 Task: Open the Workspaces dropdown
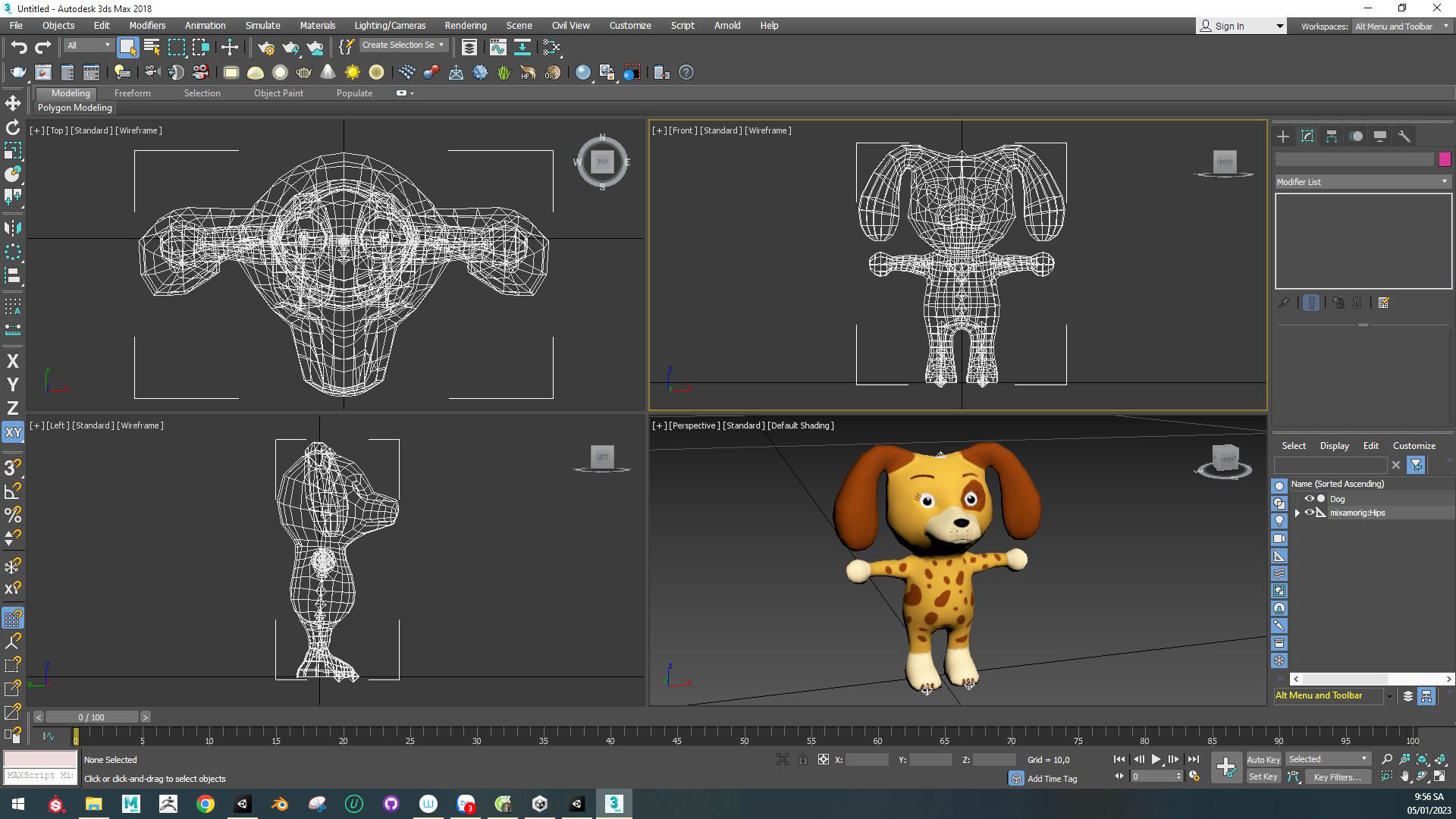[x=1402, y=27]
